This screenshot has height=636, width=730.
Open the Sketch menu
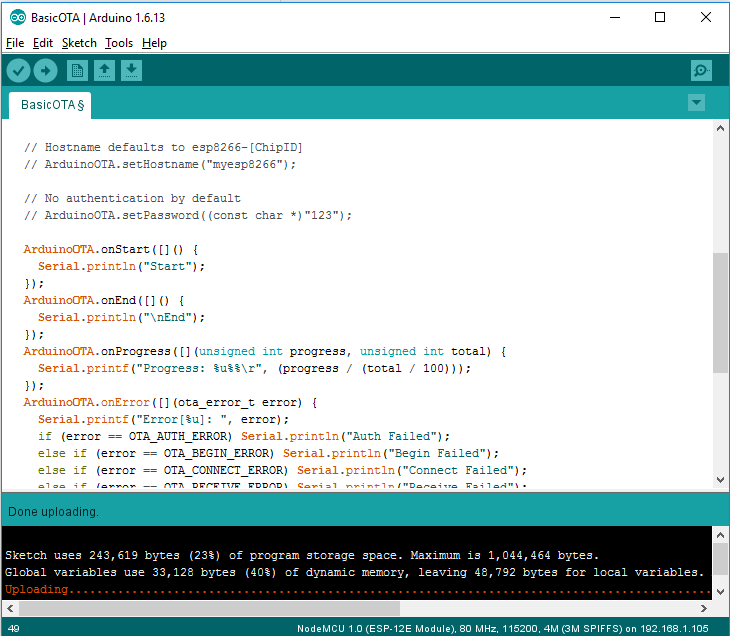click(x=79, y=43)
